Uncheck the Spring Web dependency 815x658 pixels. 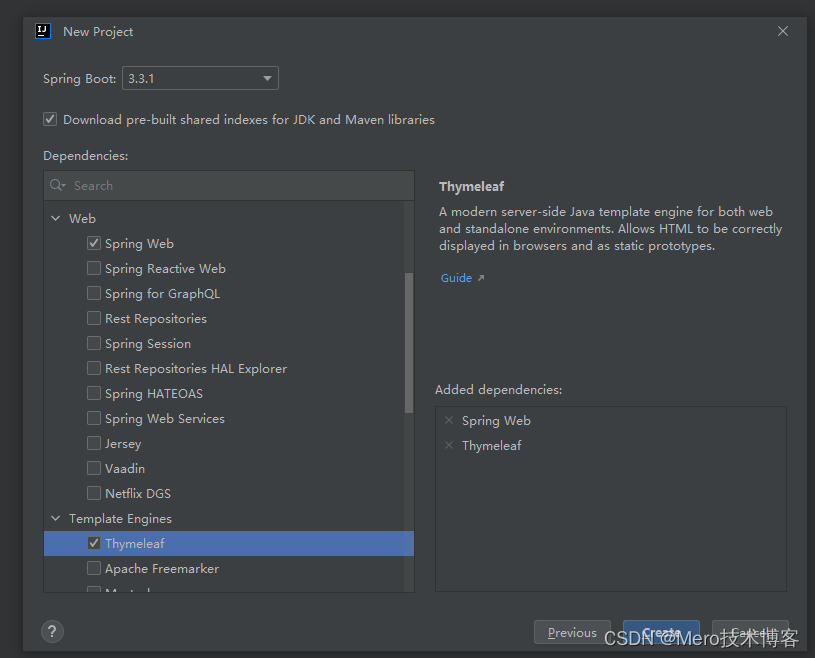94,243
